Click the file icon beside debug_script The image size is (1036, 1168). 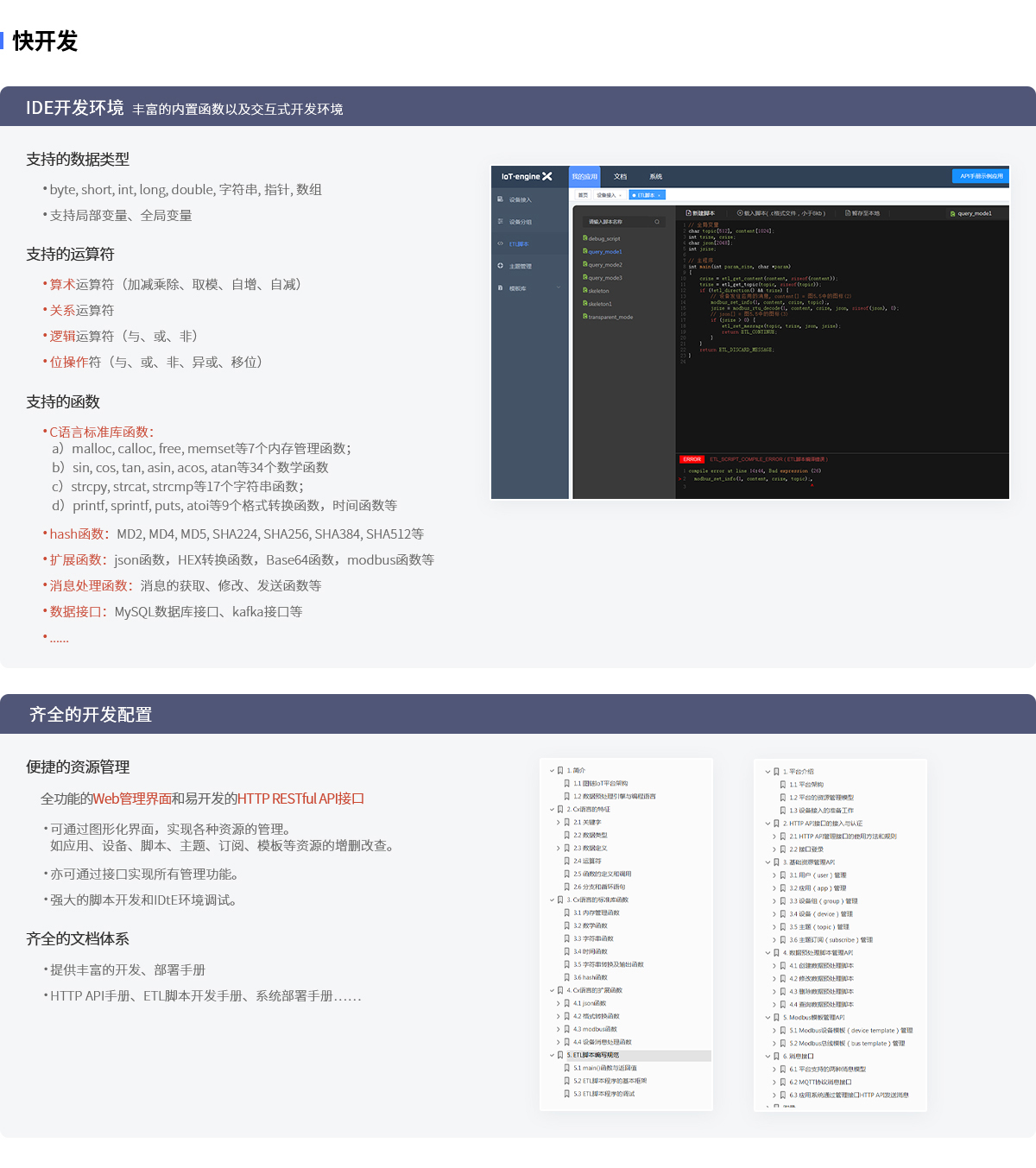(x=585, y=238)
